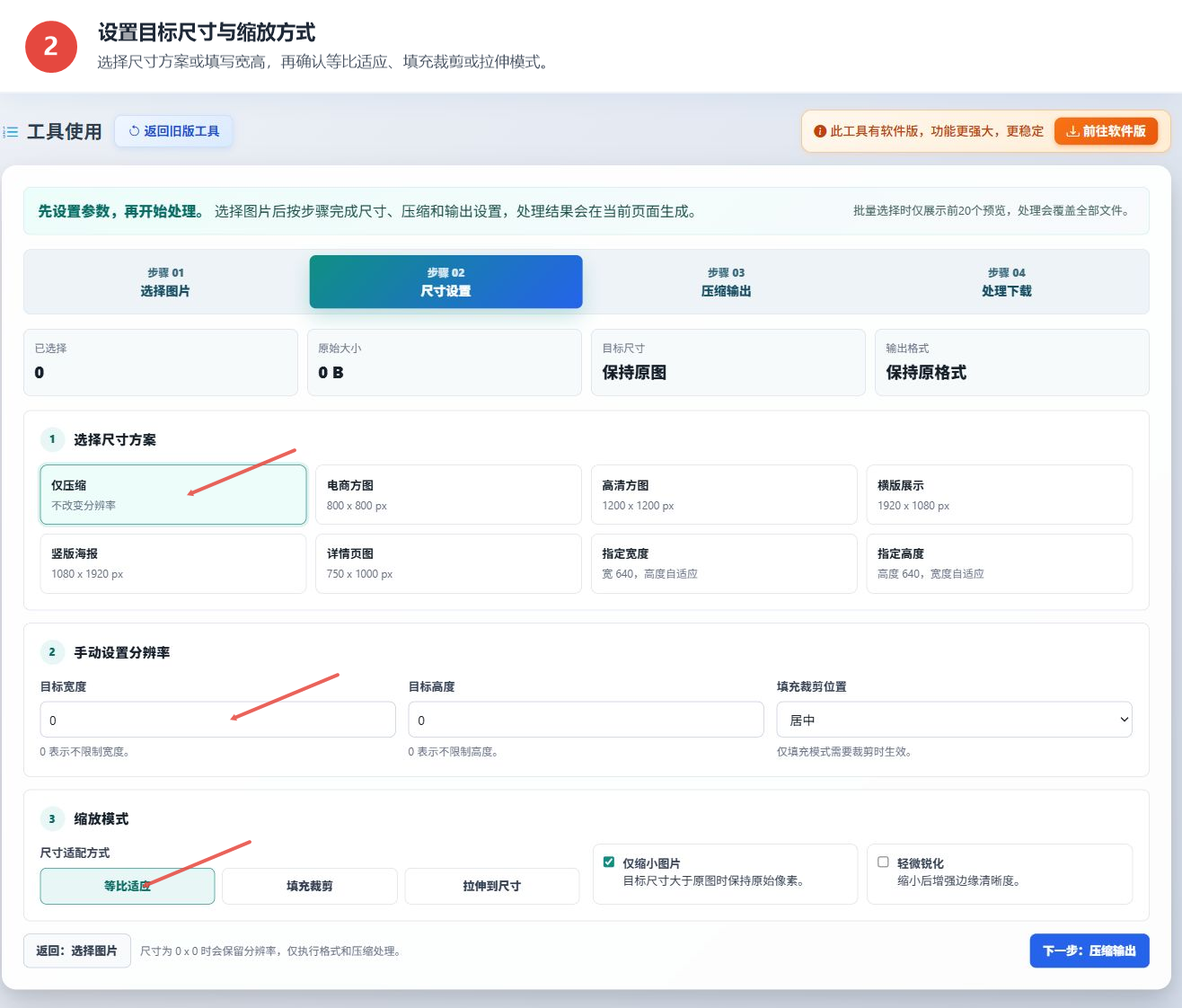Choose 高清方图 1200 x 1200 preset
Screen dimensions: 1182x1008
pyautogui.click(x=724, y=495)
